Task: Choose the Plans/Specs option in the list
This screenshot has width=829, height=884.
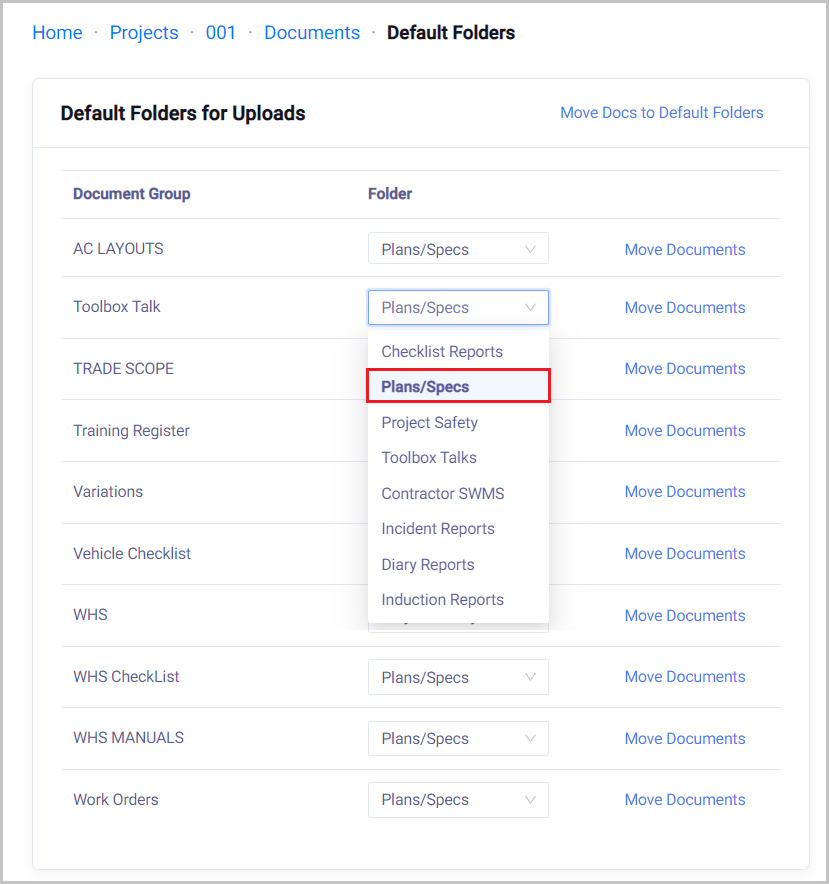Action: click(x=426, y=387)
